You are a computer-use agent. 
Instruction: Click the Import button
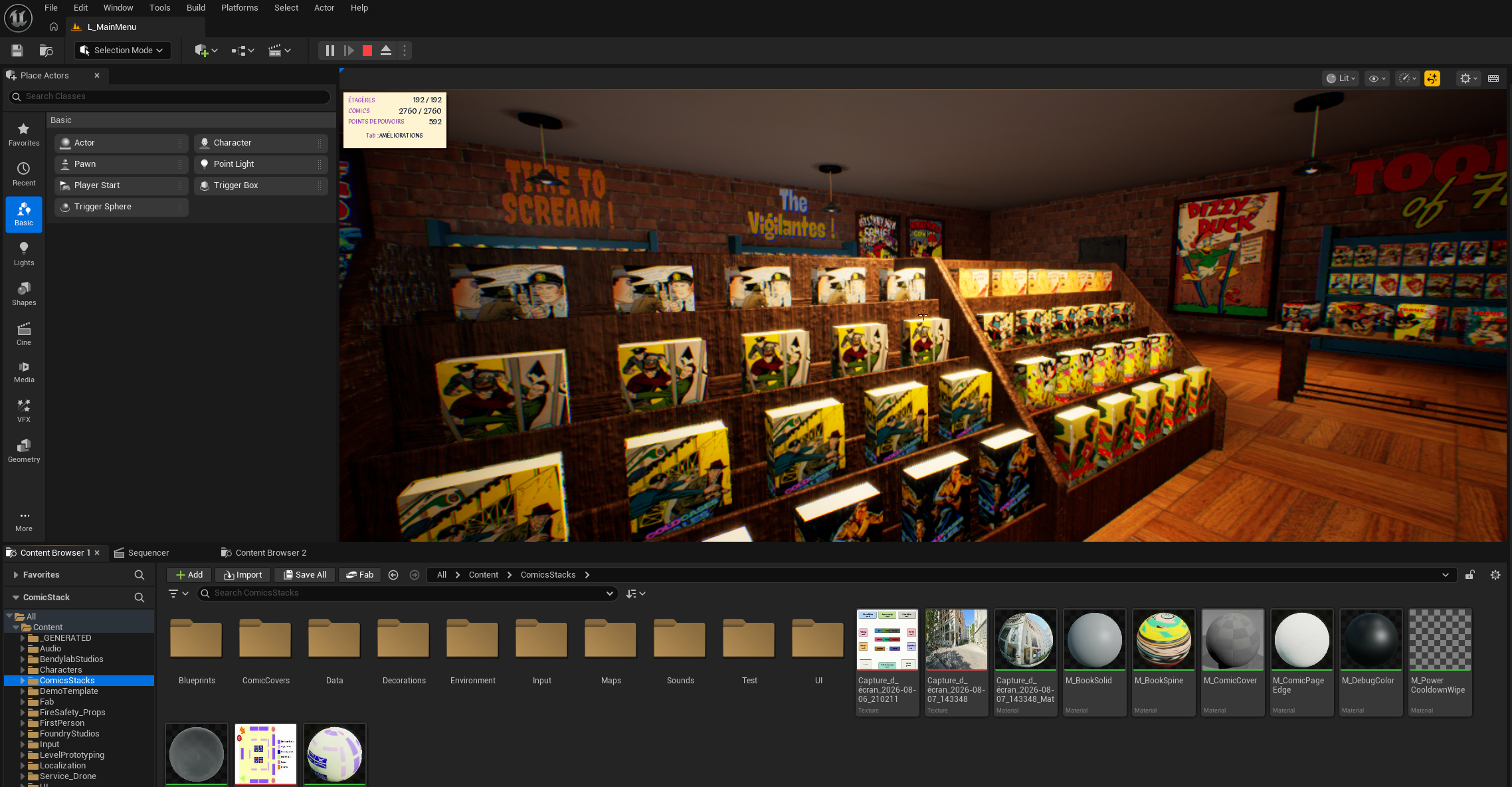click(x=243, y=575)
